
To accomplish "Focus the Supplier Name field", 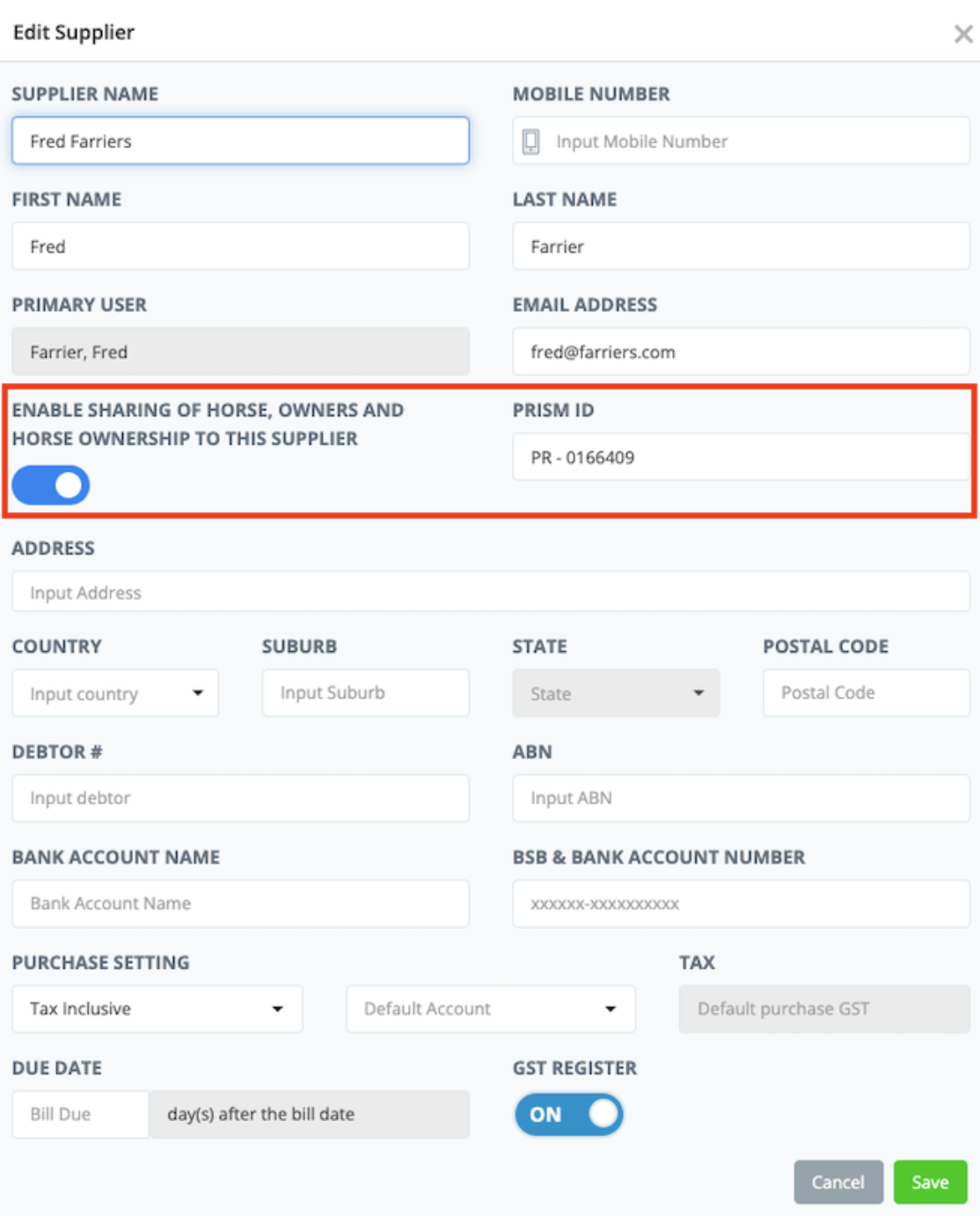I will tap(240, 141).
